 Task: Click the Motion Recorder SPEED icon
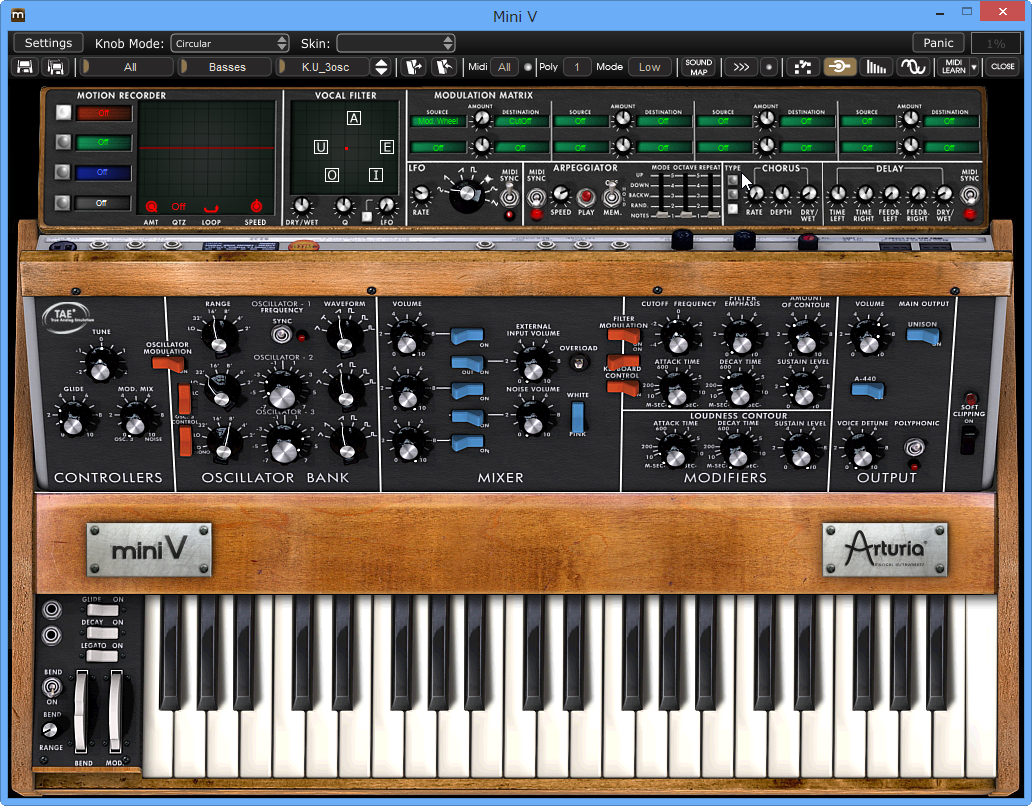[x=256, y=206]
